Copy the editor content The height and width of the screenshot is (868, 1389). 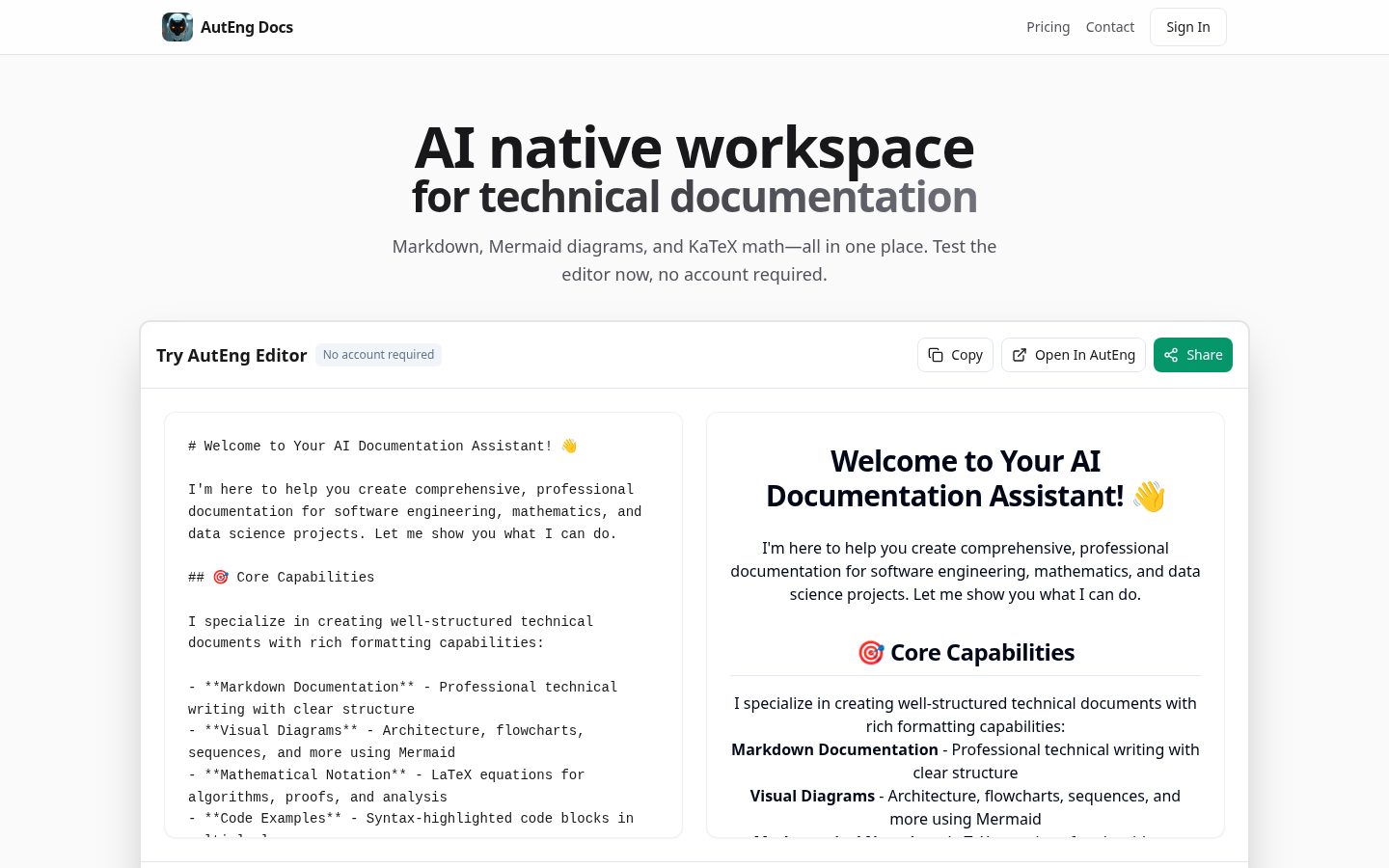click(955, 355)
